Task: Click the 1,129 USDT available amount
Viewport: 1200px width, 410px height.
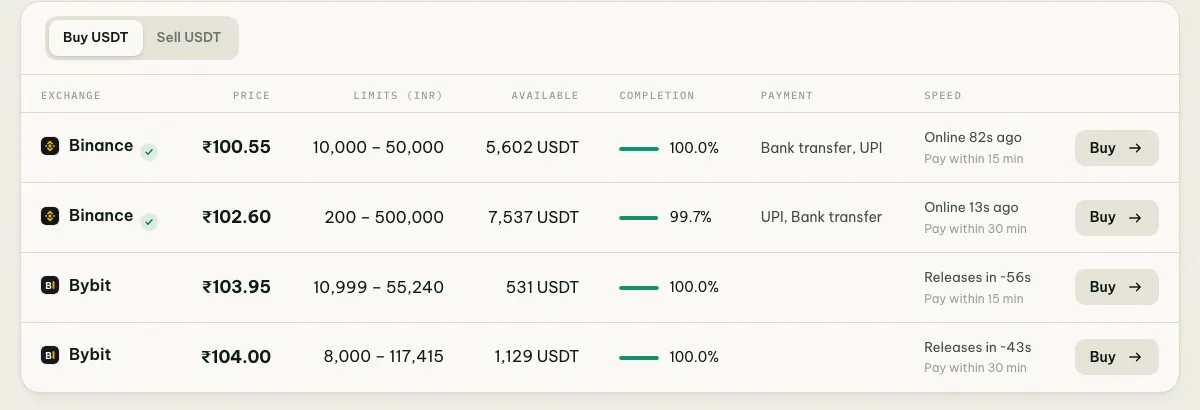Action: 536,357
